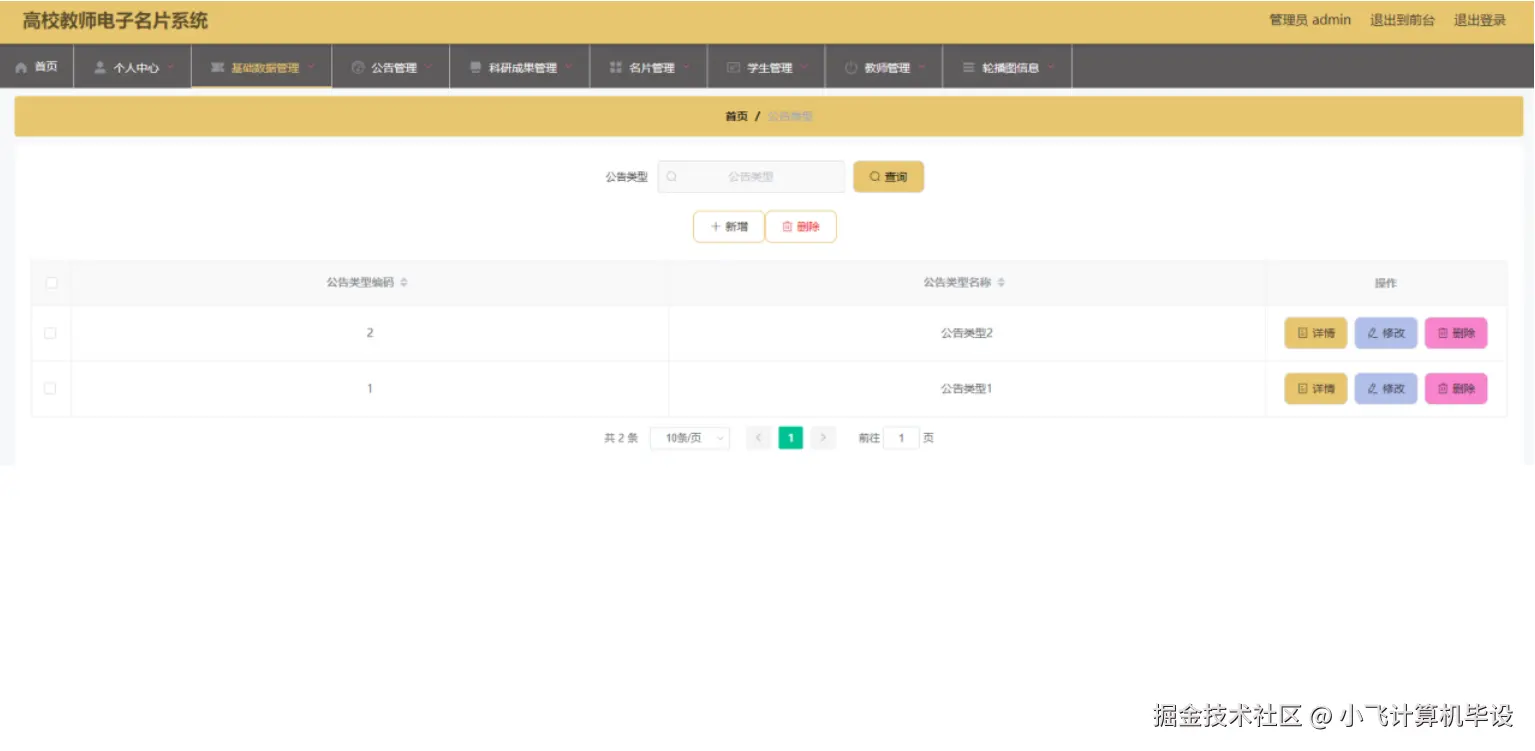Go to next page arrow in pagination
This screenshot has width=1535, height=751.
pos(823,438)
